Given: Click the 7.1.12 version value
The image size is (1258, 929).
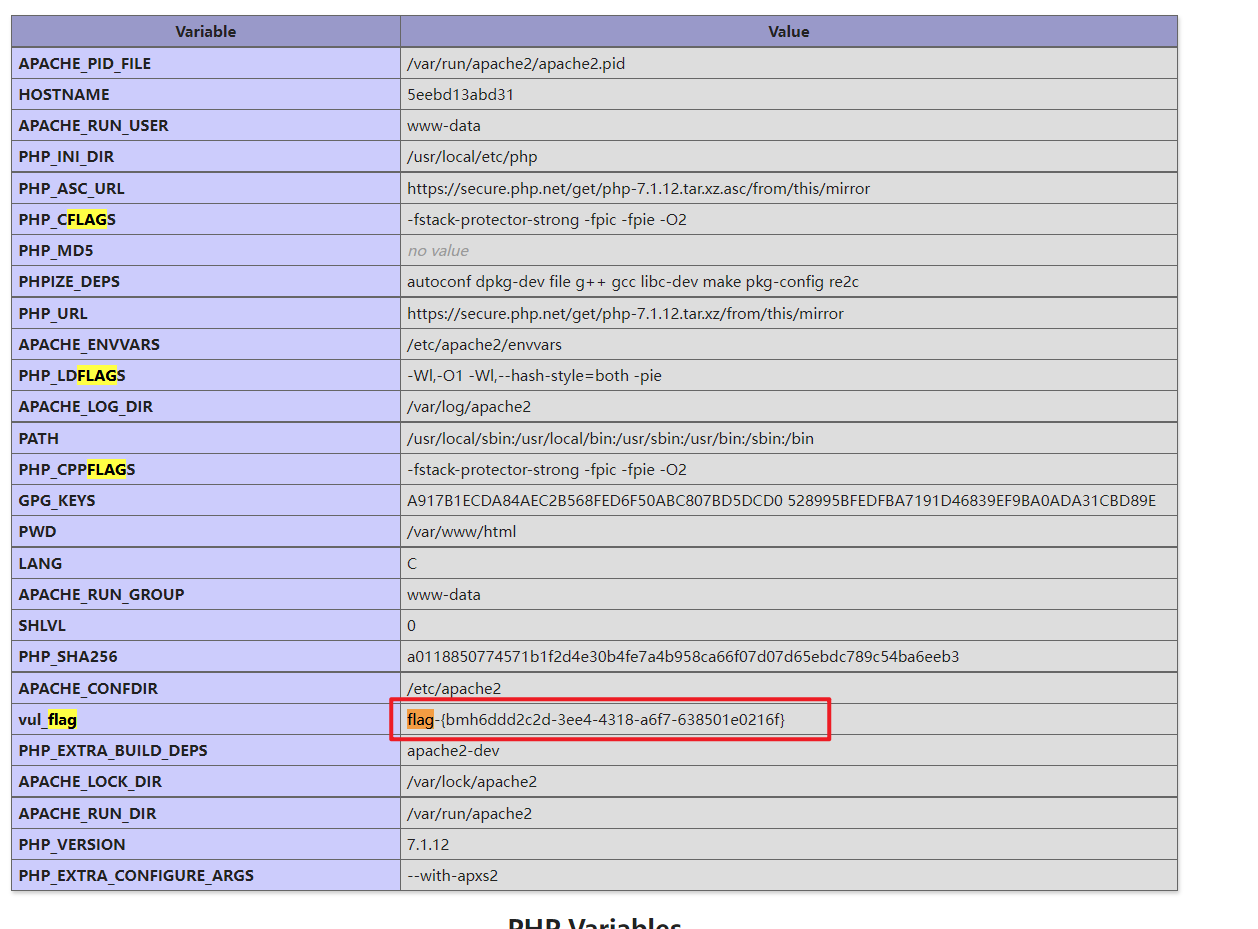Looking at the screenshot, I should 428,844.
